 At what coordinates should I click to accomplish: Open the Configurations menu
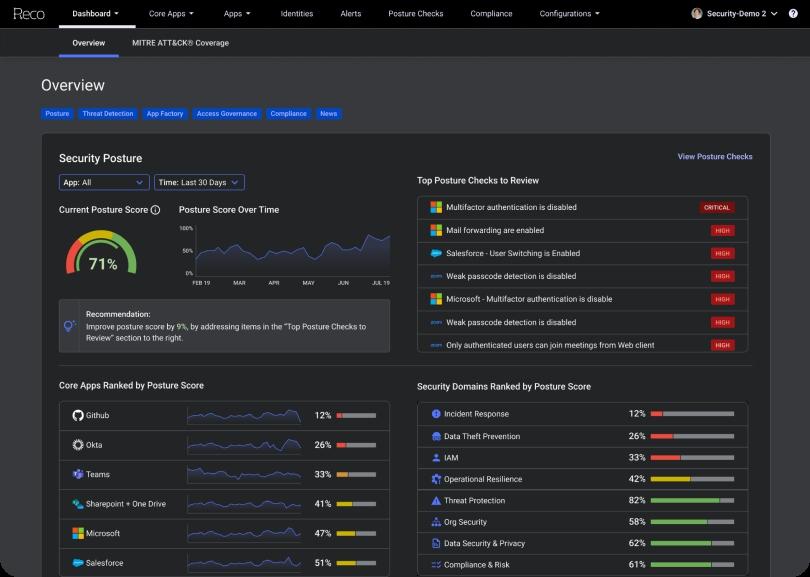click(569, 14)
